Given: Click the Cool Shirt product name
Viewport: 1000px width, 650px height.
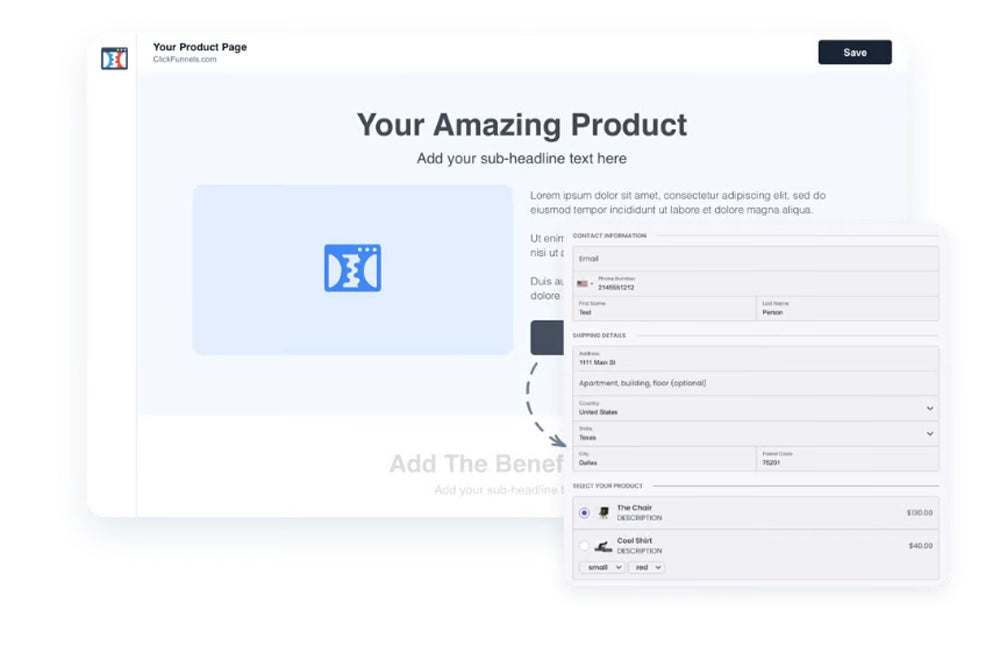Looking at the screenshot, I should [x=635, y=541].
